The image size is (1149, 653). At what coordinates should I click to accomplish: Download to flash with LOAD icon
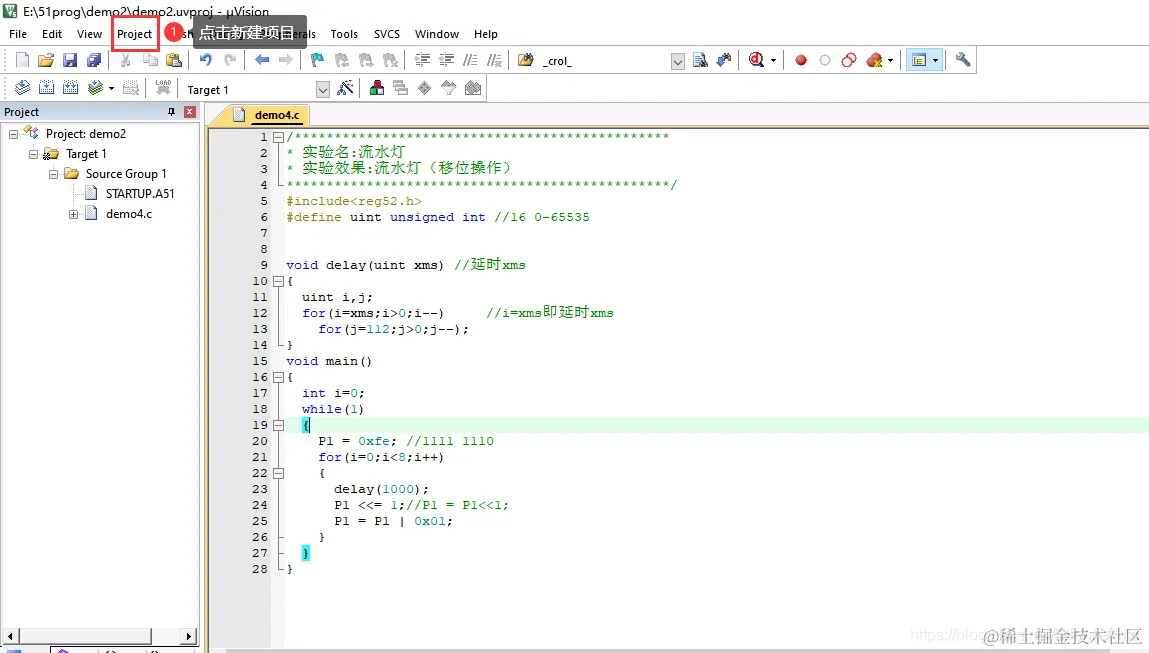(163, 89)
